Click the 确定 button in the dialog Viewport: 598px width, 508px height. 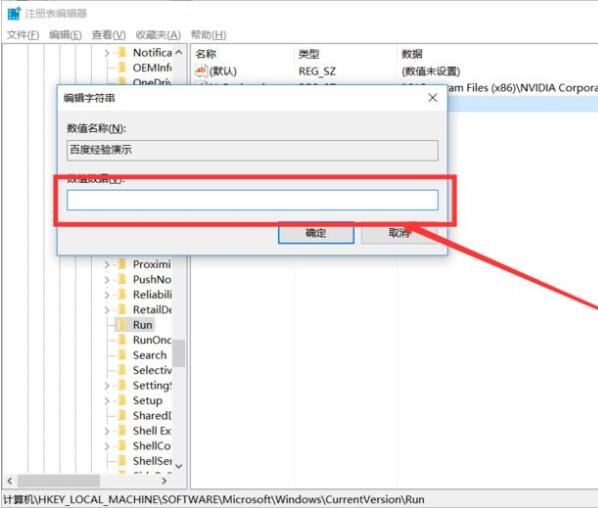(316, 233)
